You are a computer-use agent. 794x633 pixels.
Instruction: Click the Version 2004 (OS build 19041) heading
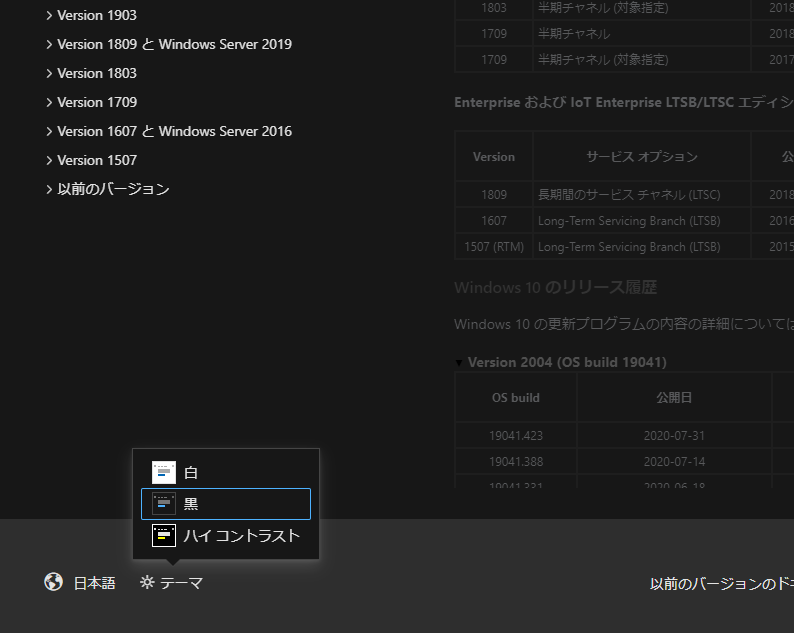(567, 362)
